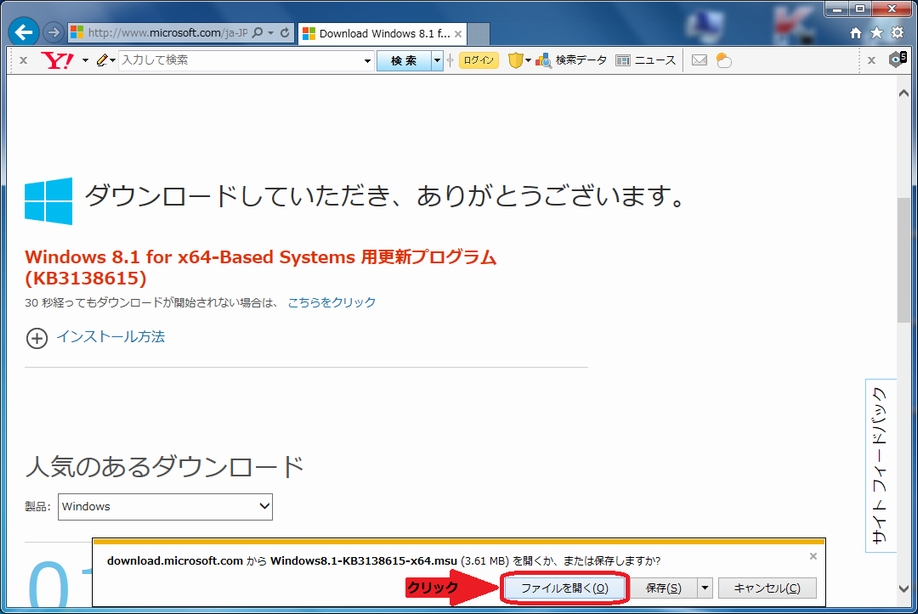Click the eye extension icon with badge
The height and width of the screenshot is (614, 918).
pos(898,59)
